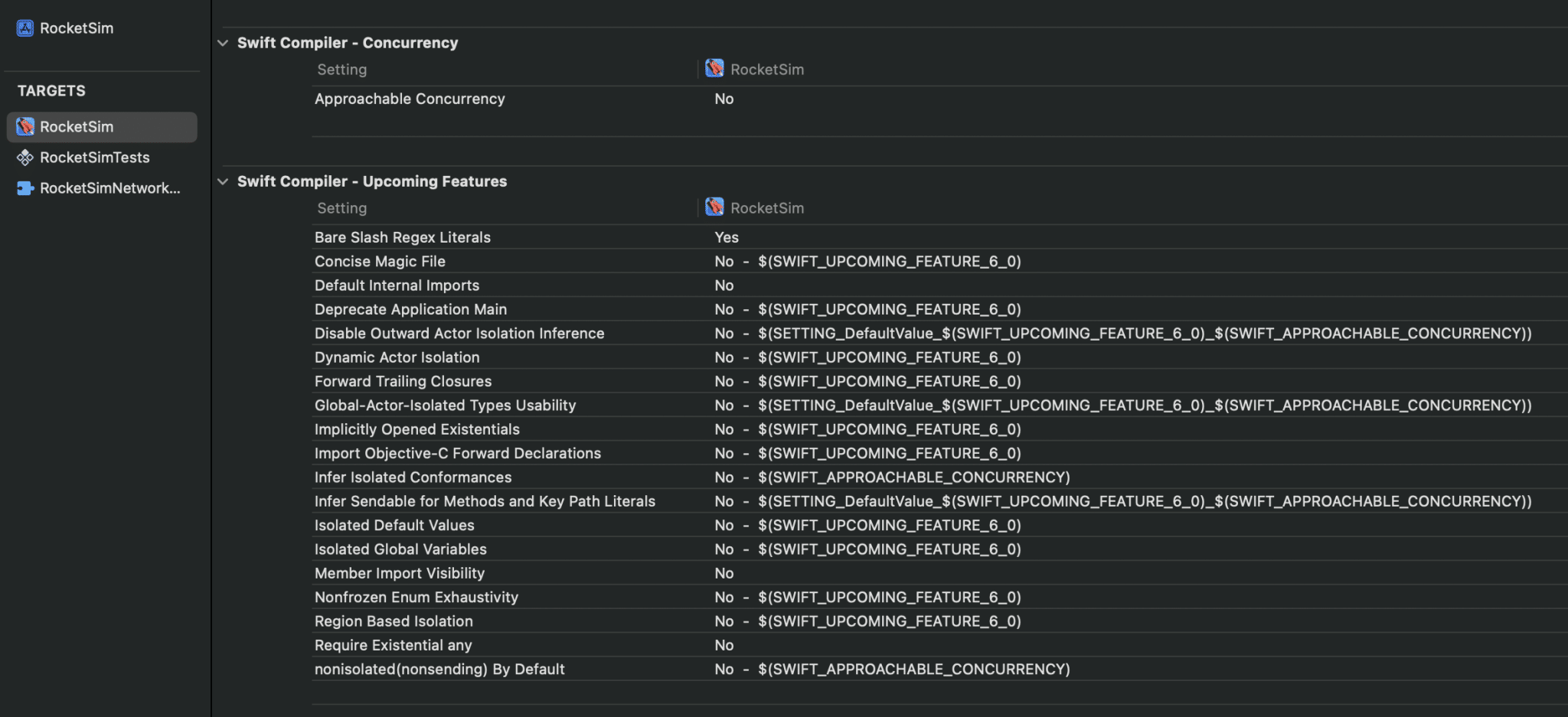Screen dimensions: 1568x717
Task: Click the RocketSimNetwork extension target icon
Action: tap(25, 188)
